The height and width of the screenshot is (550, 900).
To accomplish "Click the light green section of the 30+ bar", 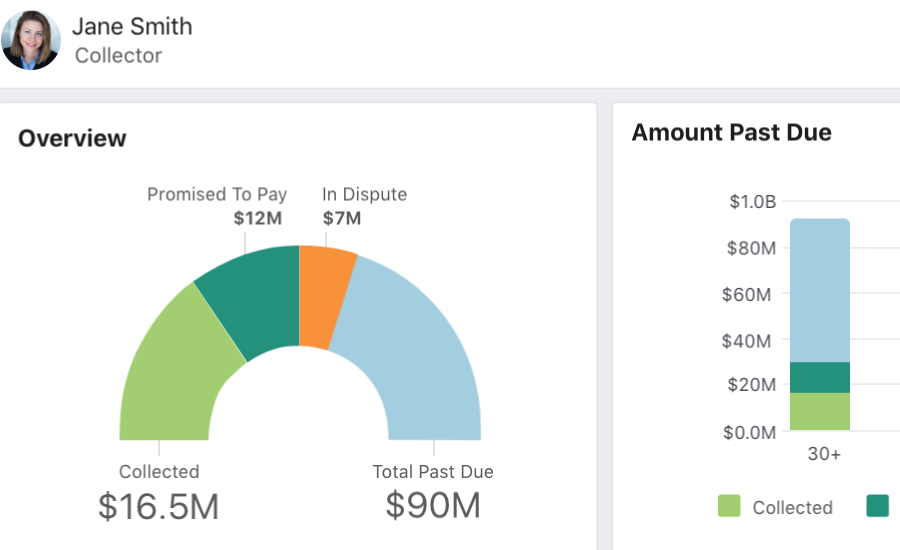I will 820,411.
